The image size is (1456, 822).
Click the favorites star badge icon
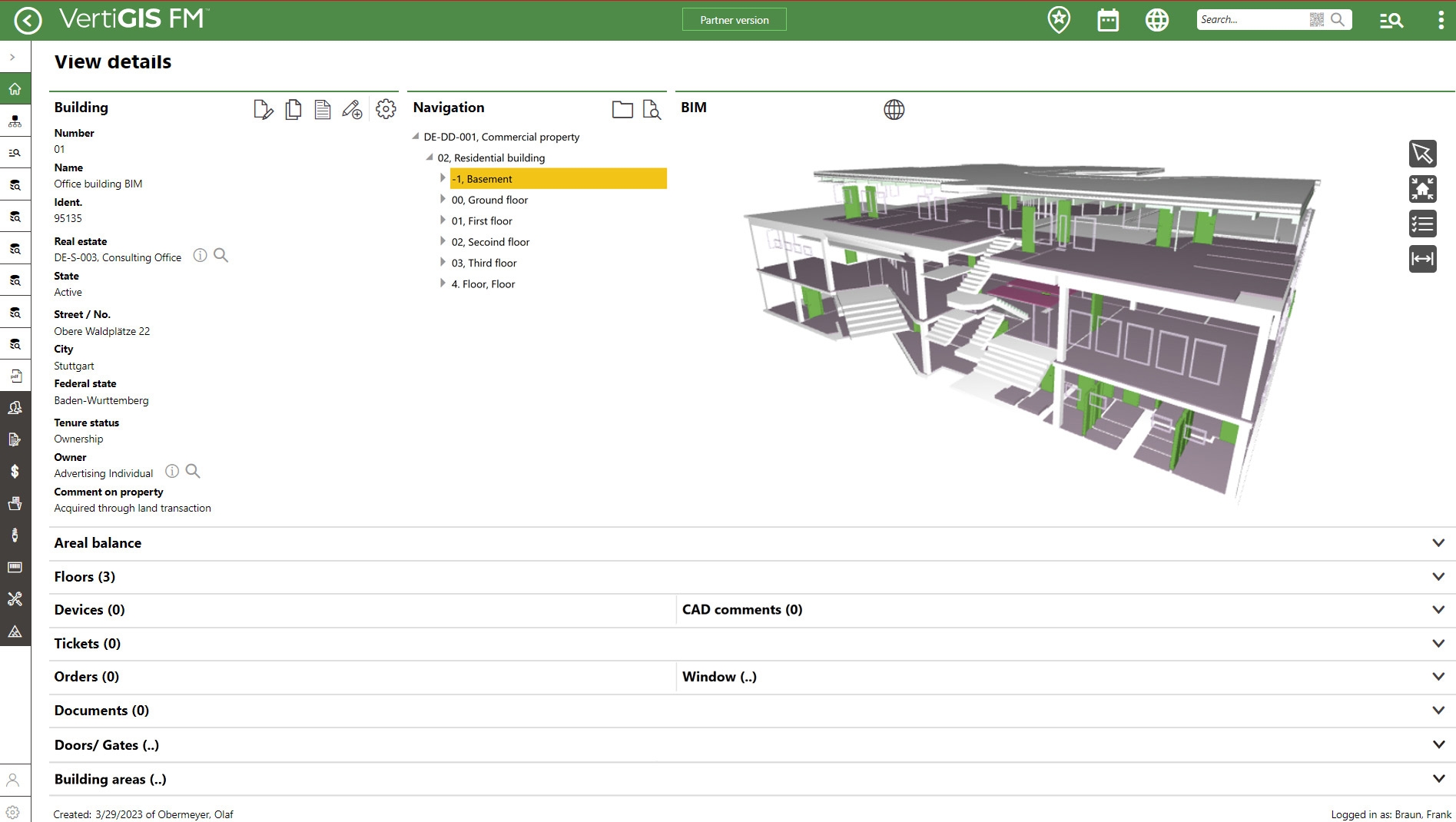coord(1059,20)
